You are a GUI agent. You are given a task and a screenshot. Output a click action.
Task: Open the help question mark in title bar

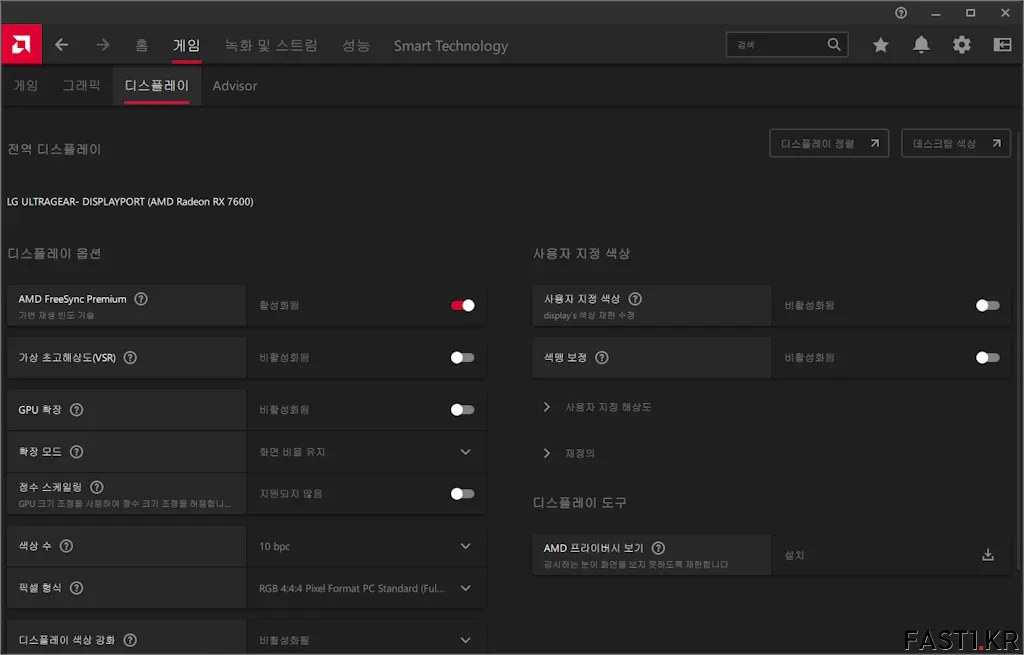coord(901,13)
